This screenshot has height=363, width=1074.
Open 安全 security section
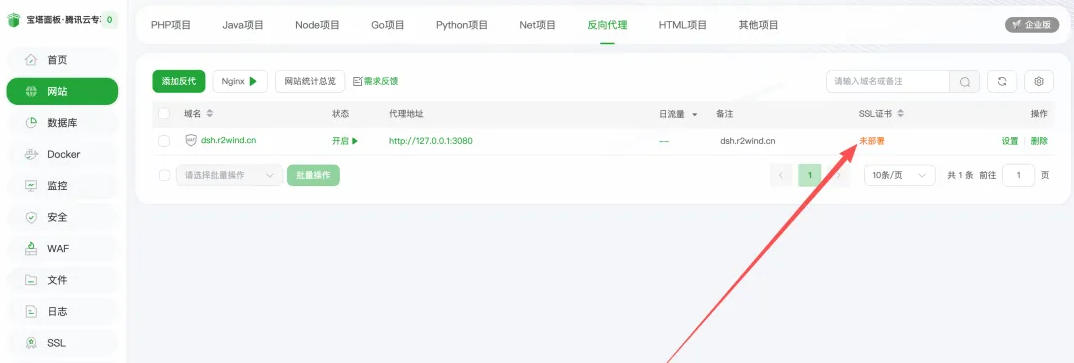pos(62,217)
